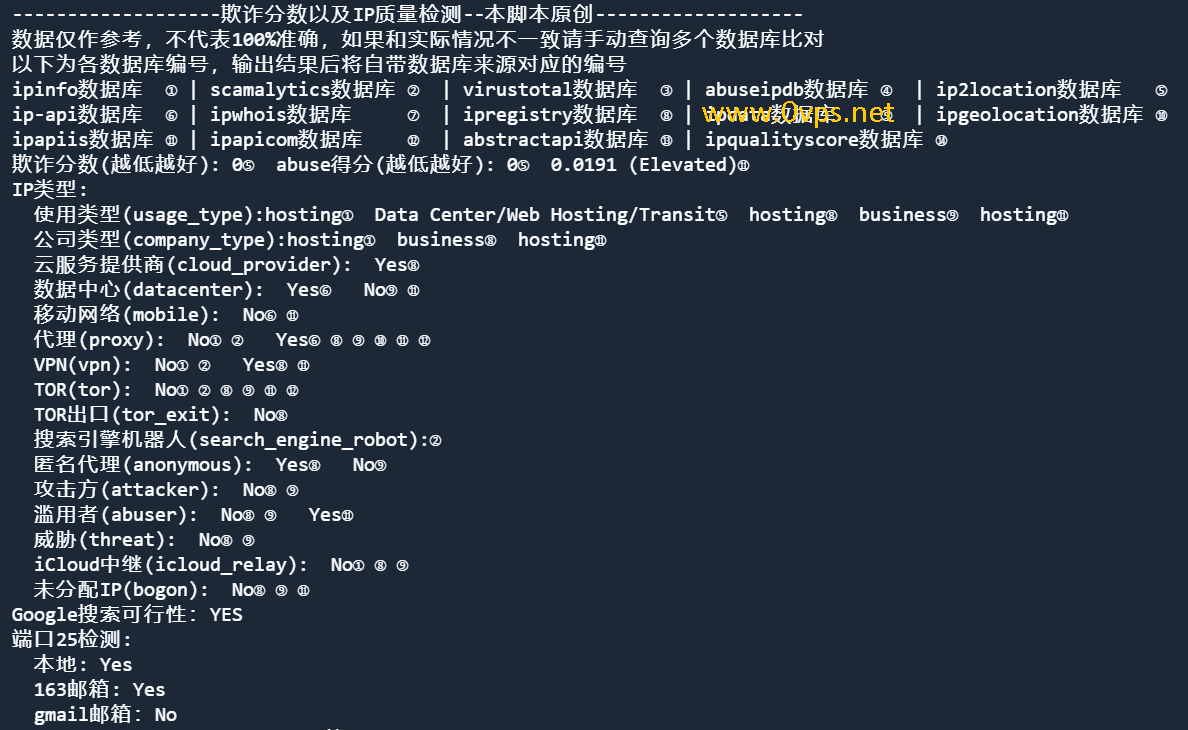Click the www.0vps.net watermark link
Image resolution: width=1188 pixels, height=730 pixels.
coord(798,114)
